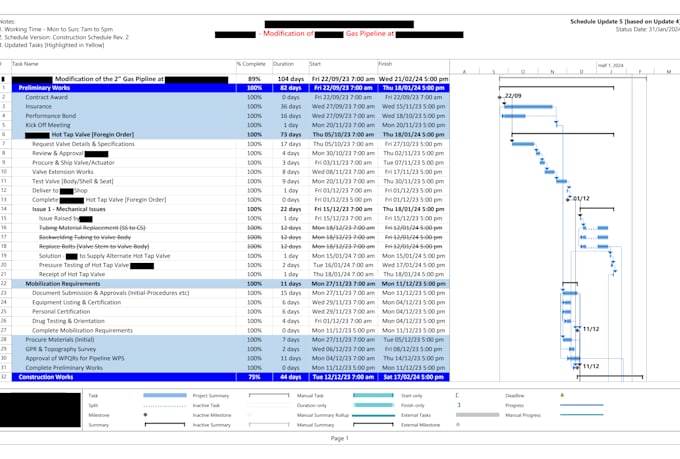Select Document Submission & Approvals task
The height and width of the screenshot is (459, 680).
tap(111, 293)
